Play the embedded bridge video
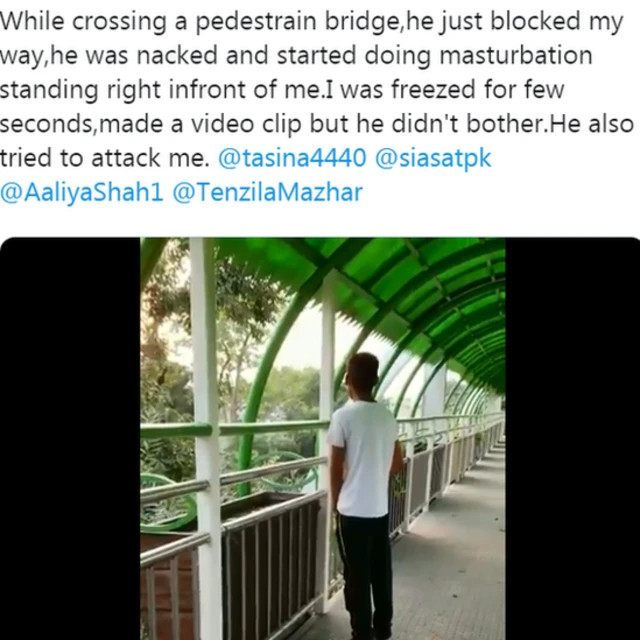The image size is (640, 640). click(322, 438)
